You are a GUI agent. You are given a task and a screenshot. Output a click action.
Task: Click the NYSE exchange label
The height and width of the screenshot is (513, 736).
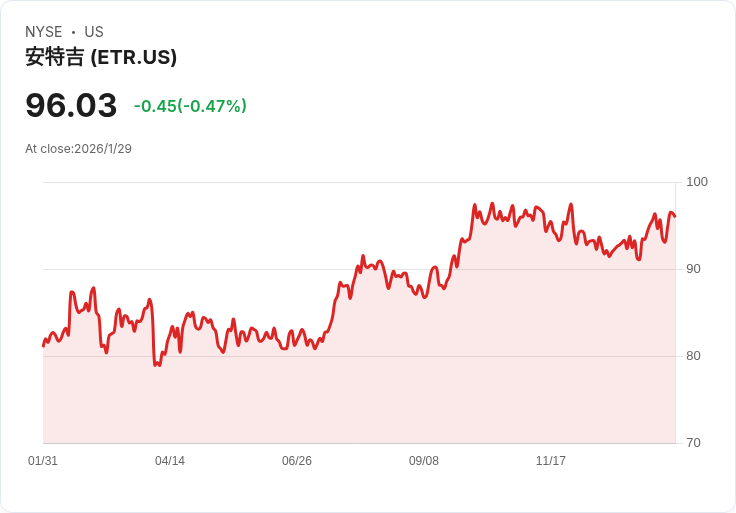[44, 32]
